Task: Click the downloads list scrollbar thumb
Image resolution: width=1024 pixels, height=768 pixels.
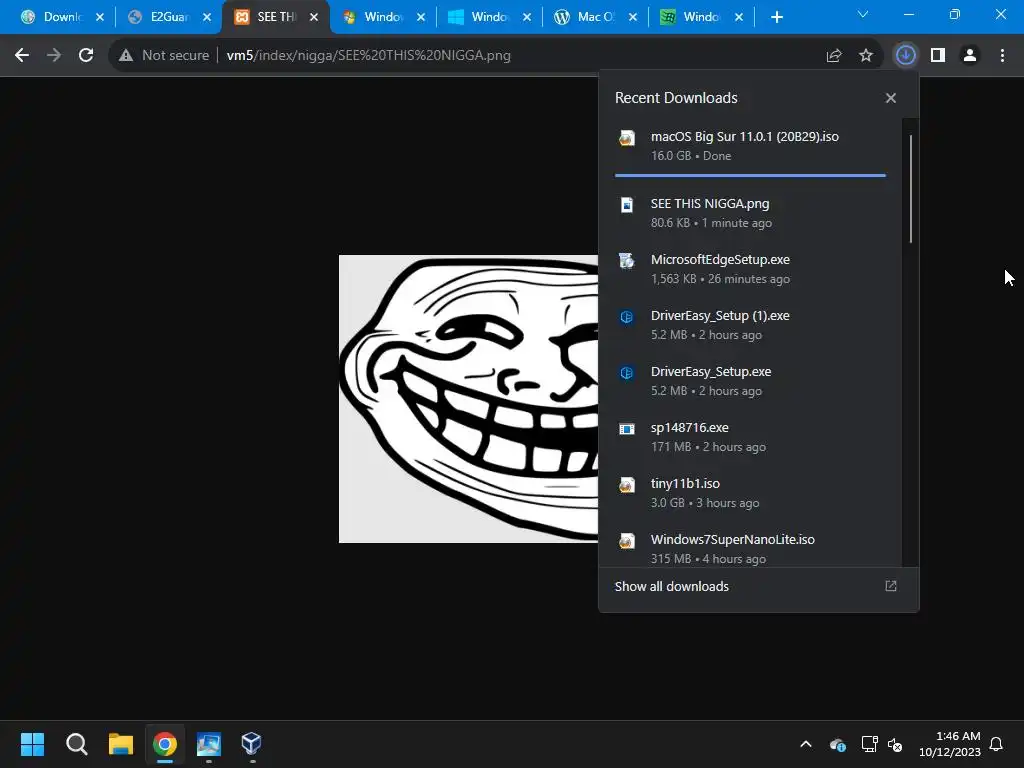Action: point(910,189)
